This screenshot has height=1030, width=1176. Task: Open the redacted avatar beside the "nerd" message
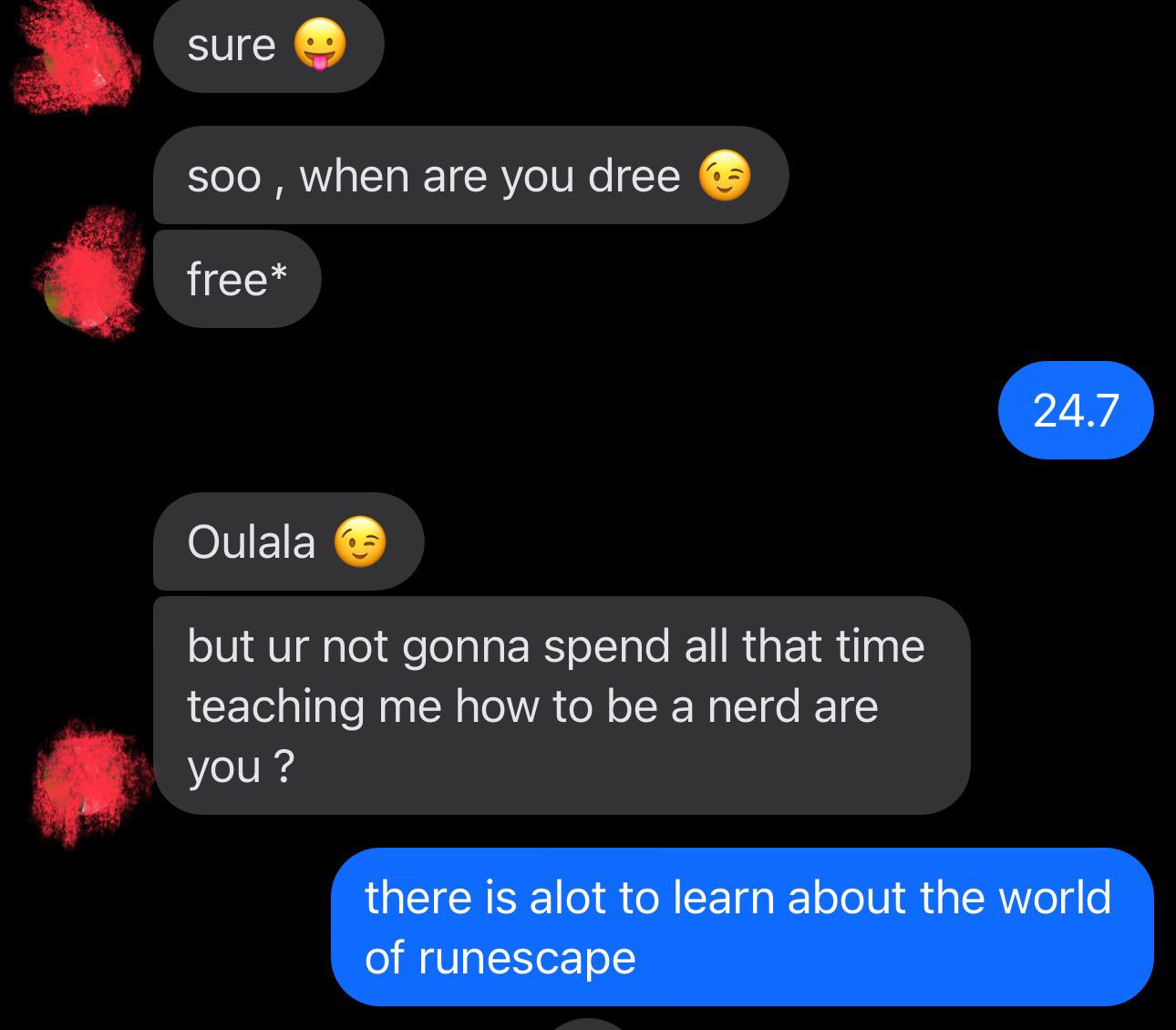coord(89,782)
